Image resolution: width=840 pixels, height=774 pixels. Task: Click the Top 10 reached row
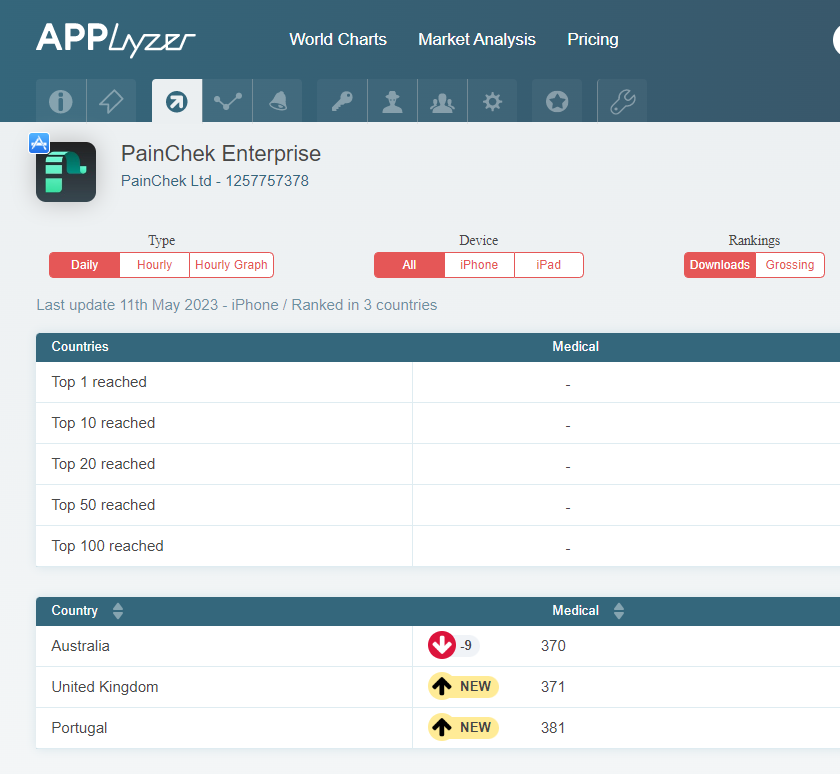pos(438,423)
